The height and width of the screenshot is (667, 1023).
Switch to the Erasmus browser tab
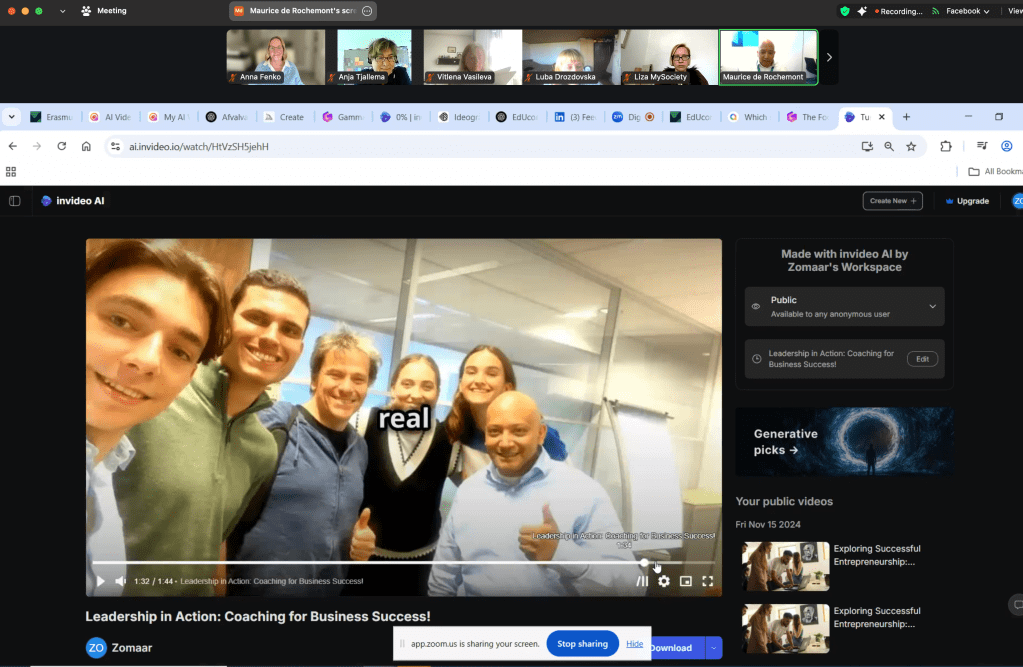51,117
